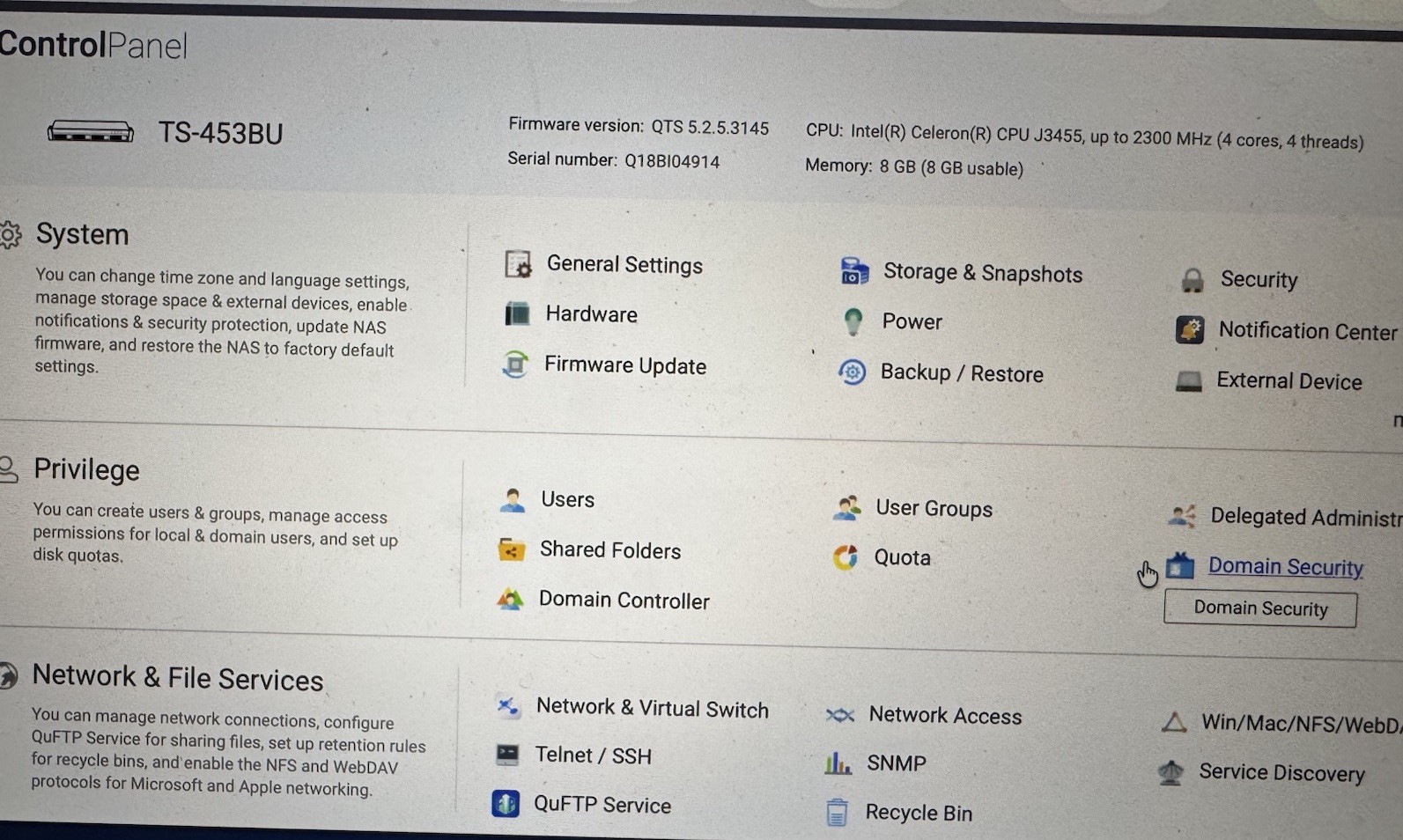Open Domain Controller settings
1403x840 pixels.
[624, 601]
